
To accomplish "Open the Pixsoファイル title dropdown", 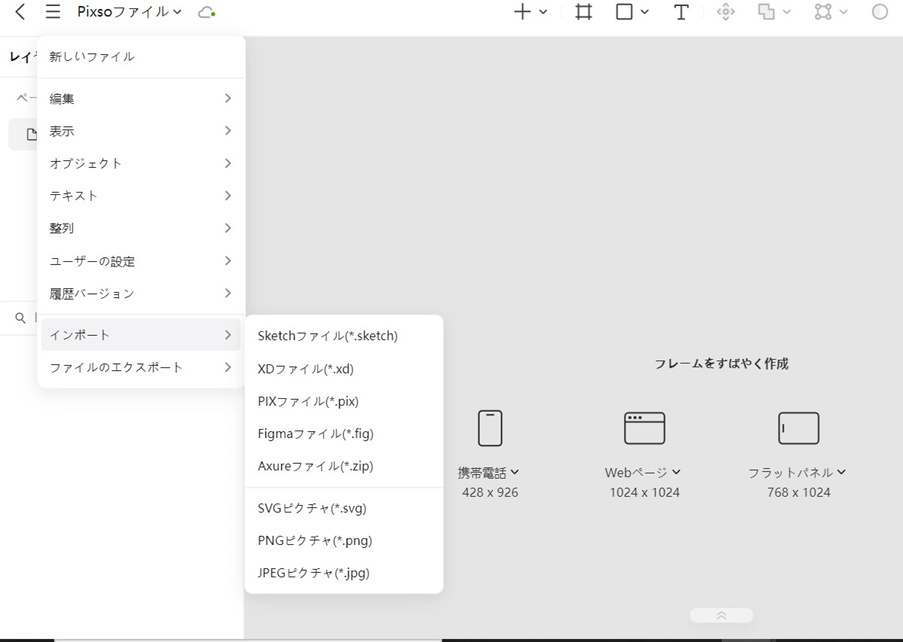I will 129,12.
